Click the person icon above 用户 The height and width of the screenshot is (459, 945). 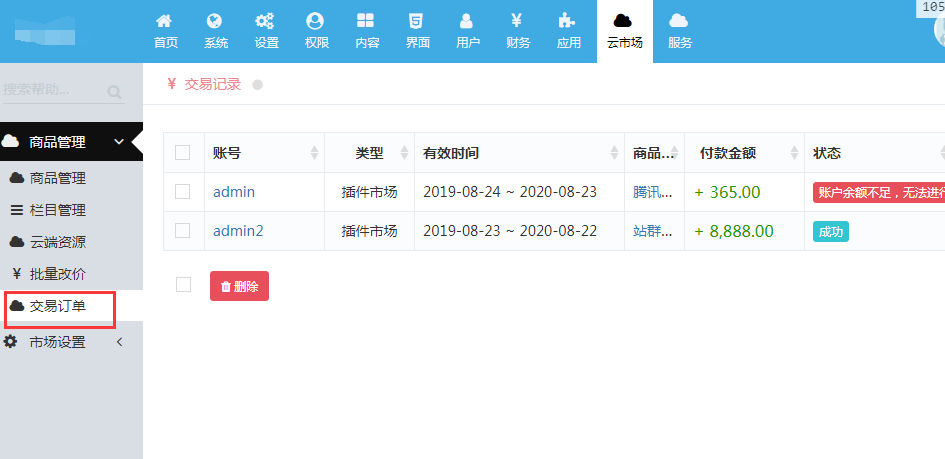click(x=466, y=21)
